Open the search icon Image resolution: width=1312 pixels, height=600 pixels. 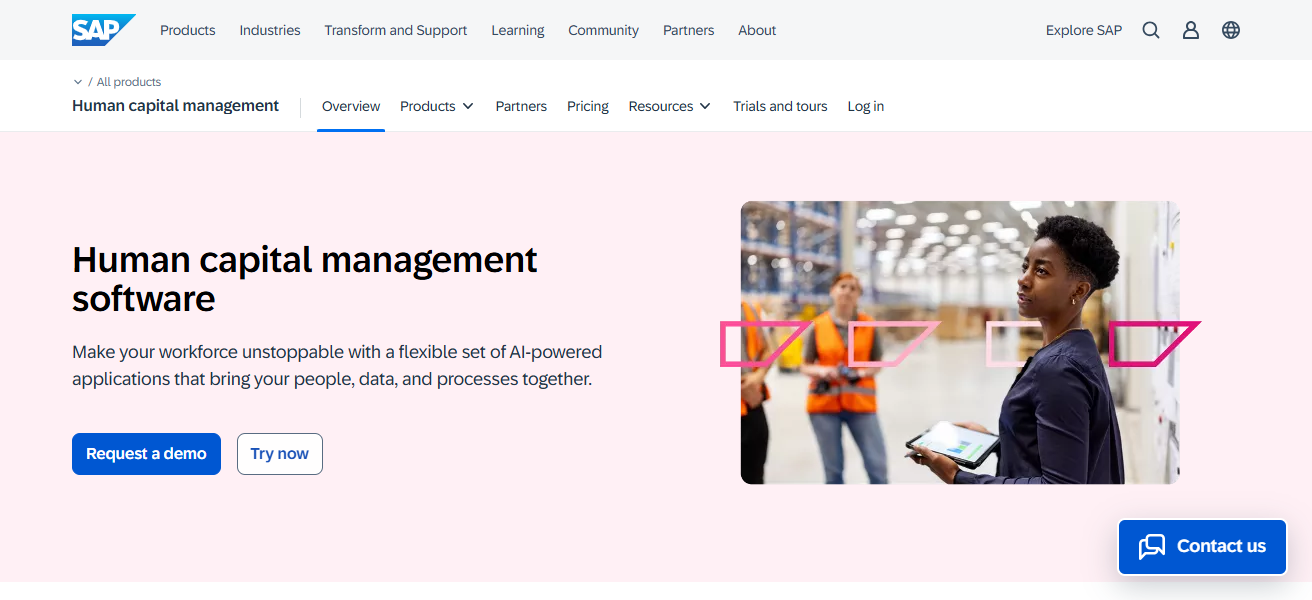point(1150,30)
